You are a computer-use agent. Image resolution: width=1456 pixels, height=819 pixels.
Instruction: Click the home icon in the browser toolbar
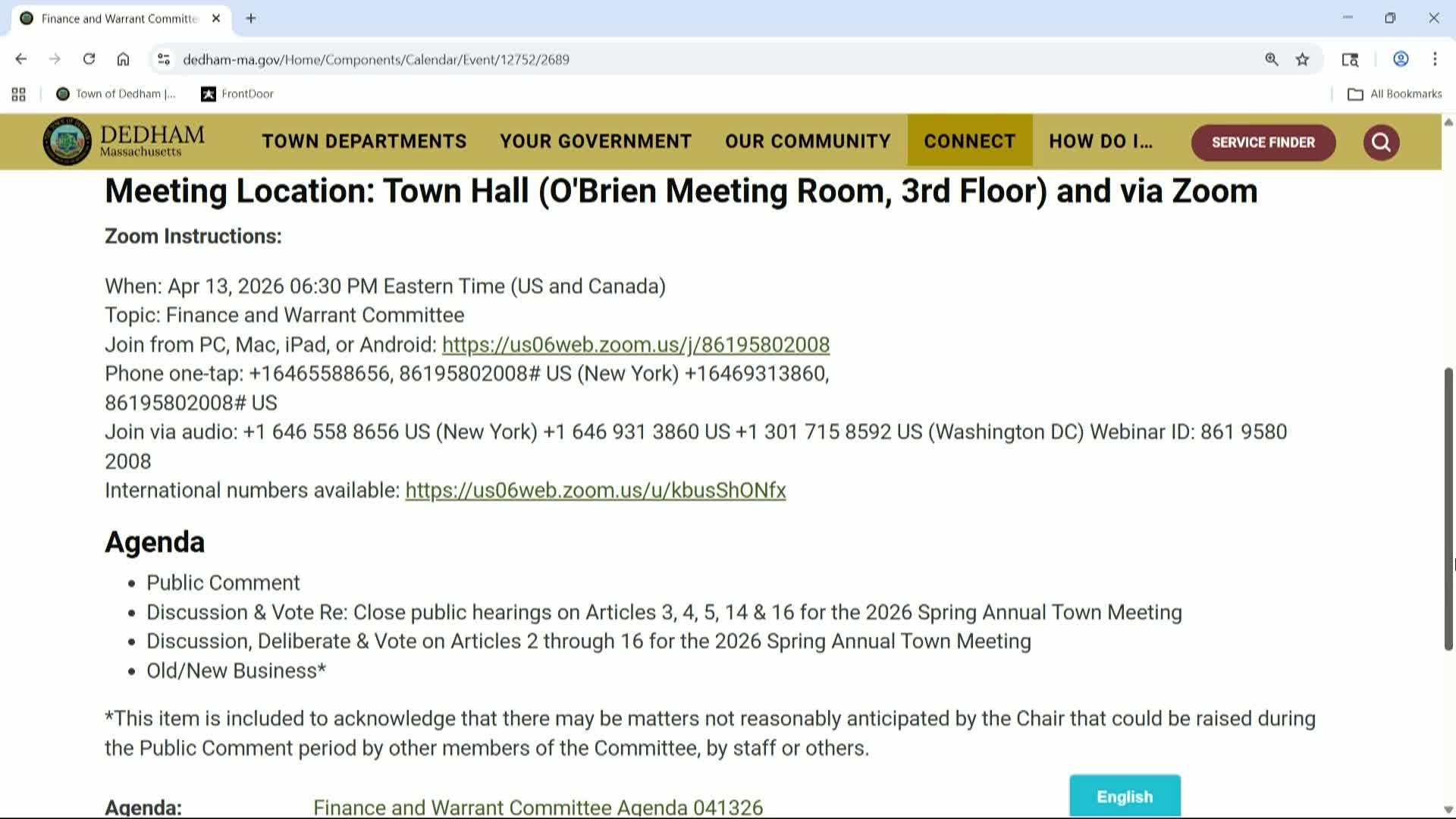(x=124, y=58)
